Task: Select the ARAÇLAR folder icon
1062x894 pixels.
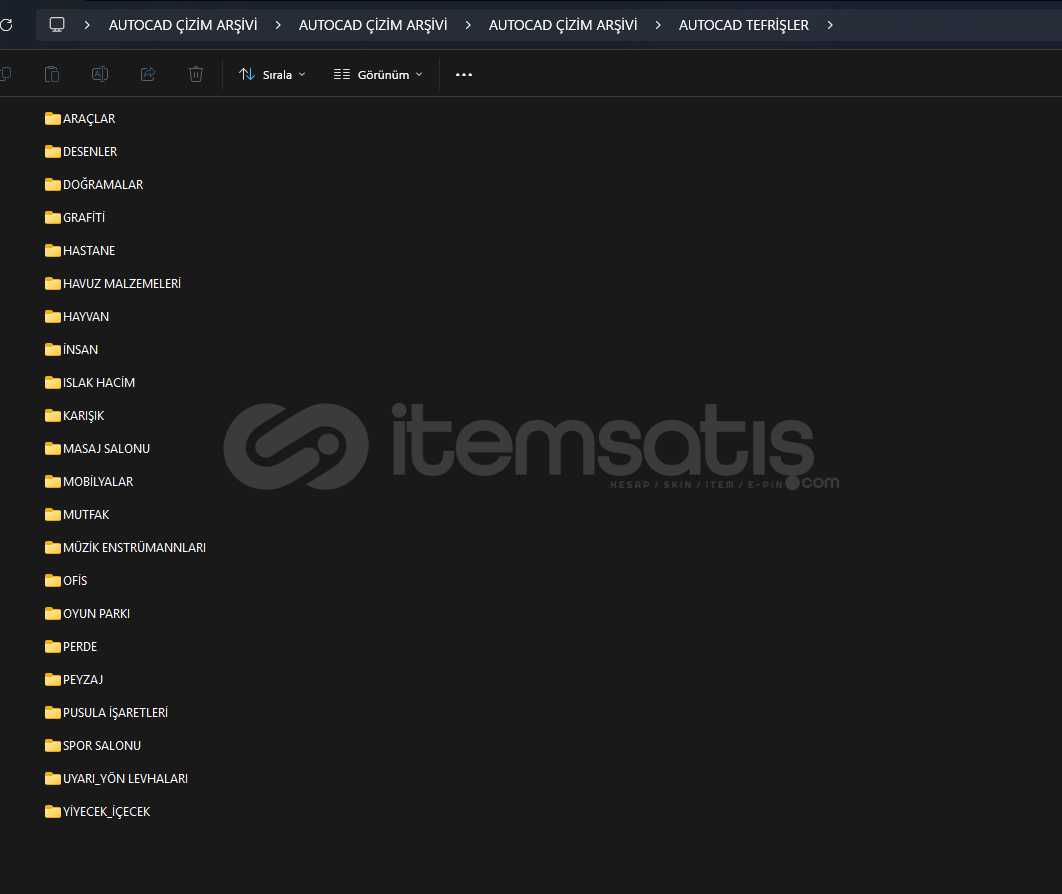Action: [x=53, y=119]
